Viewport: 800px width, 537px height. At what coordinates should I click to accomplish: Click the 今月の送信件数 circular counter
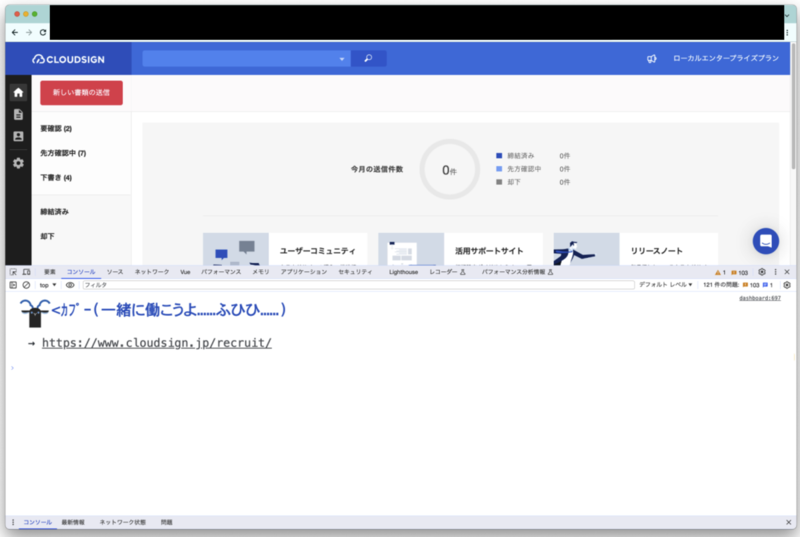[x=449, y=169]
